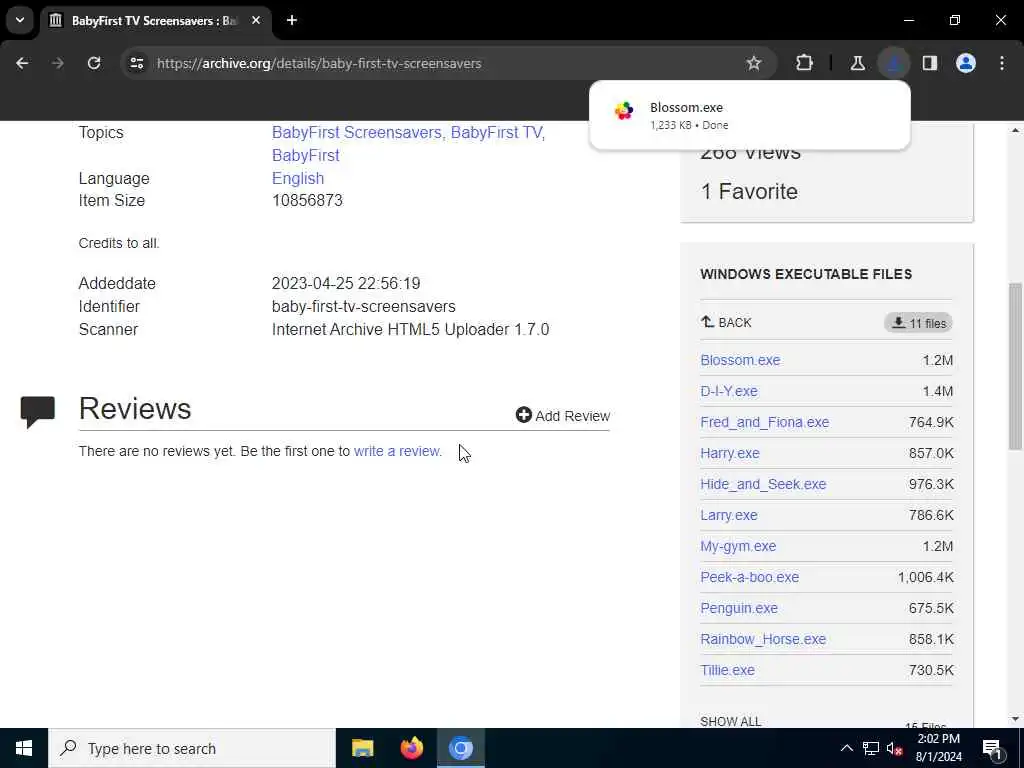Click the 1 Favorite text
The height and width of the screenshot is (768, 1024).
pyautogui.click(x=749, y=191)
